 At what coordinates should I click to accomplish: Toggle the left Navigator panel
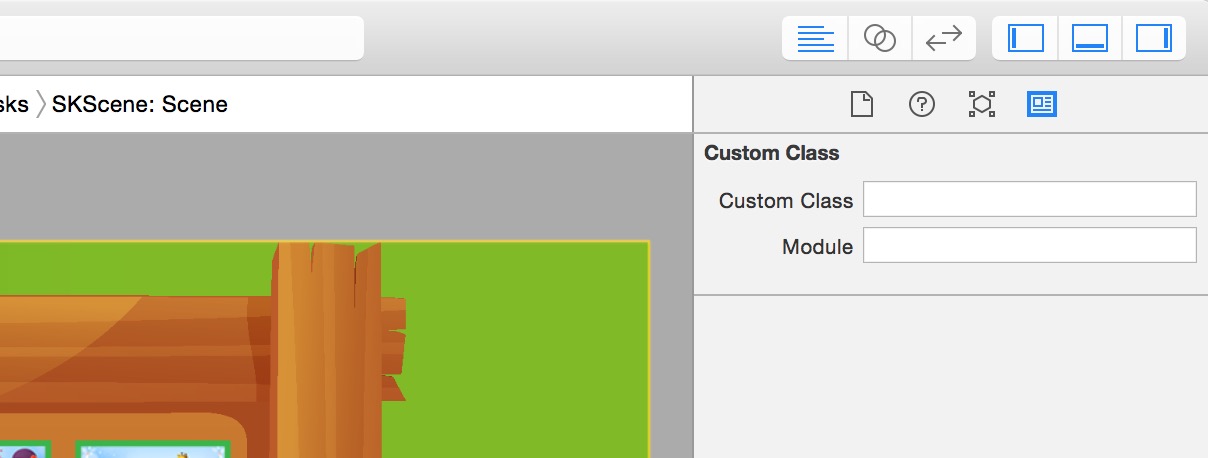1025,38
